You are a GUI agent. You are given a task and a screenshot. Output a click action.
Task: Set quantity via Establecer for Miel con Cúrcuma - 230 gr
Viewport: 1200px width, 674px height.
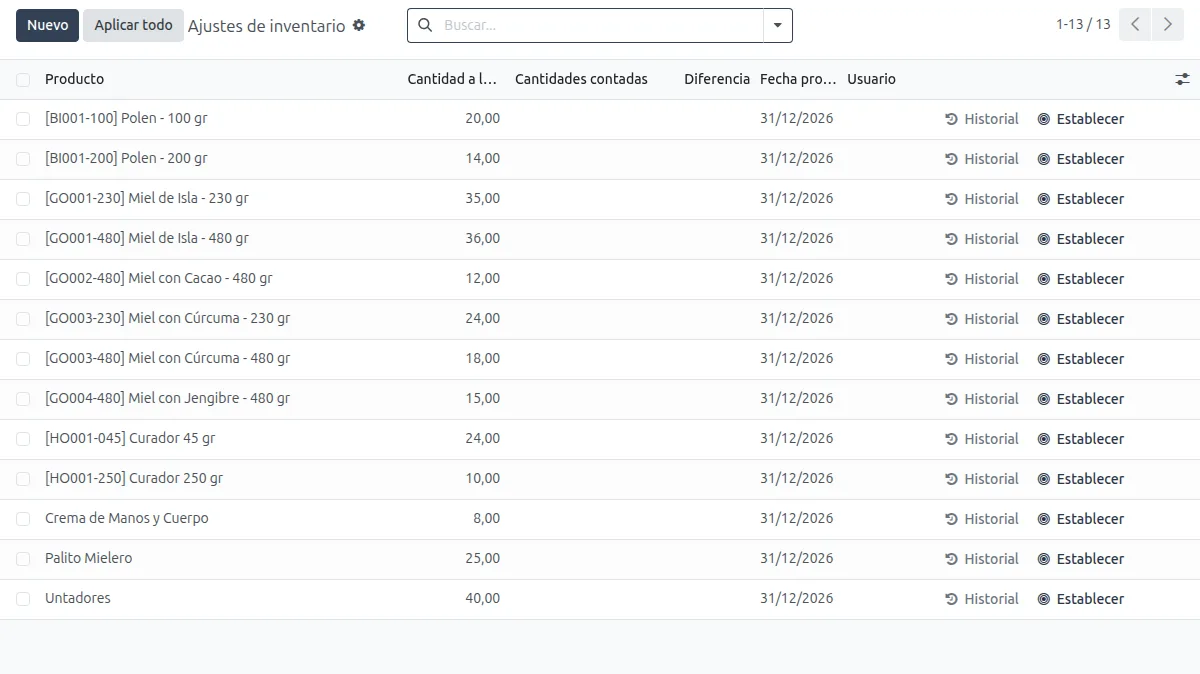pos(1081,319)
